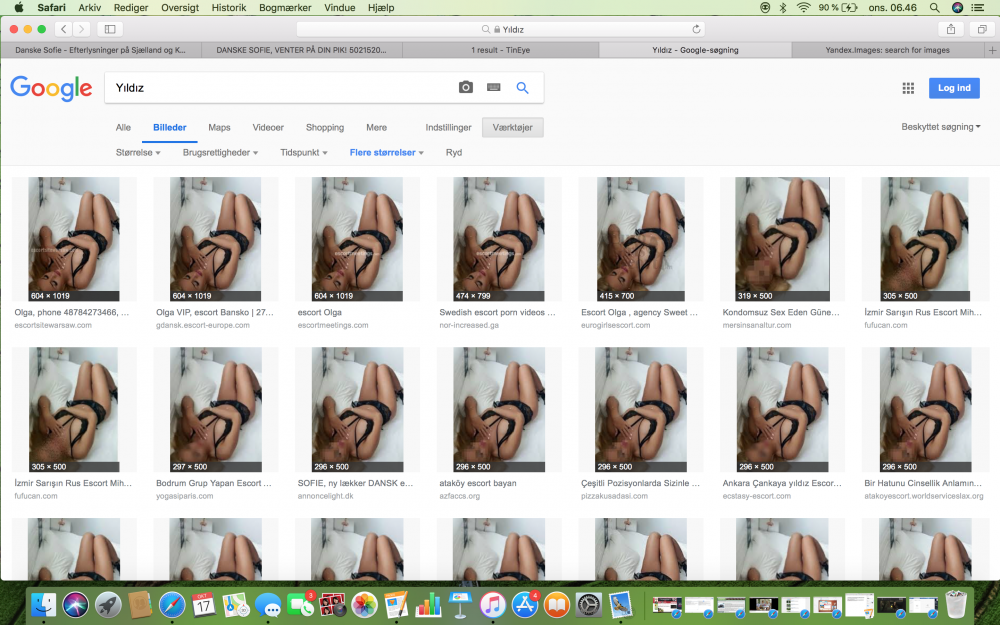Open the Apple menu
Image resolution: width=1000 pixels, height=625 pixels.
click(18, 8)
